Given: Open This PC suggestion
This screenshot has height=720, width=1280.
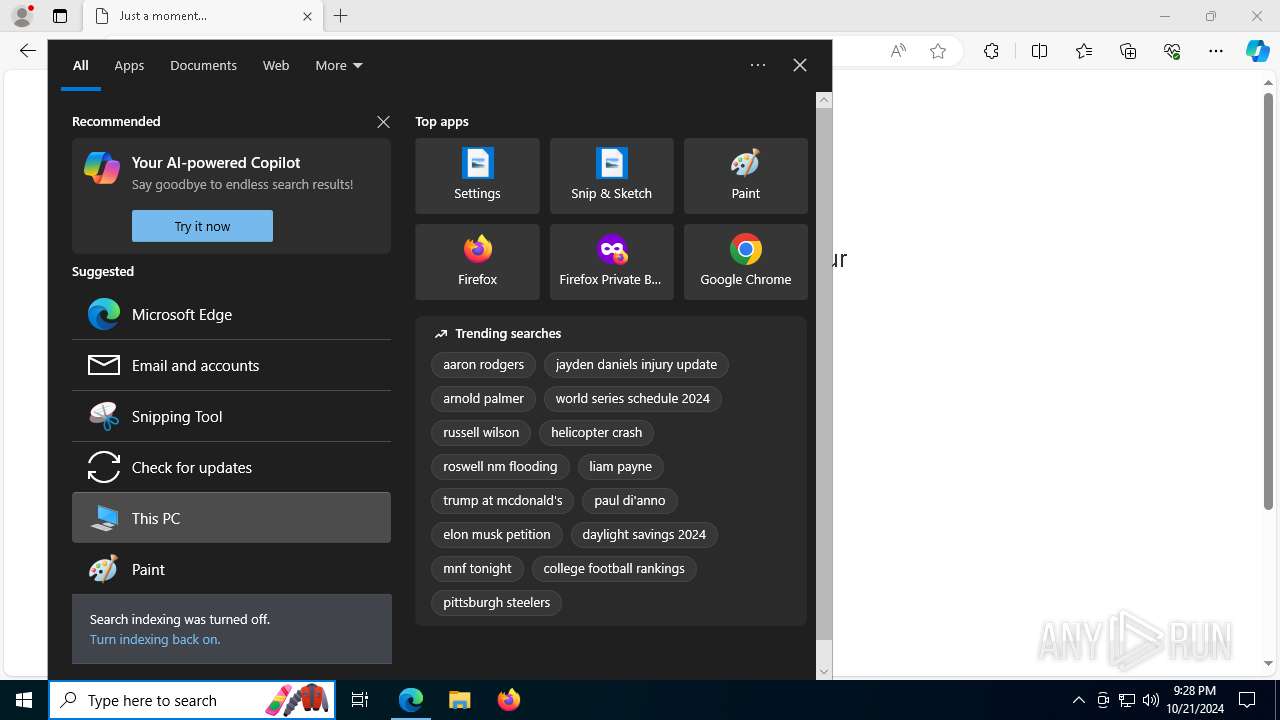Looking at the screenshot, I should click(x=231, y=518).
